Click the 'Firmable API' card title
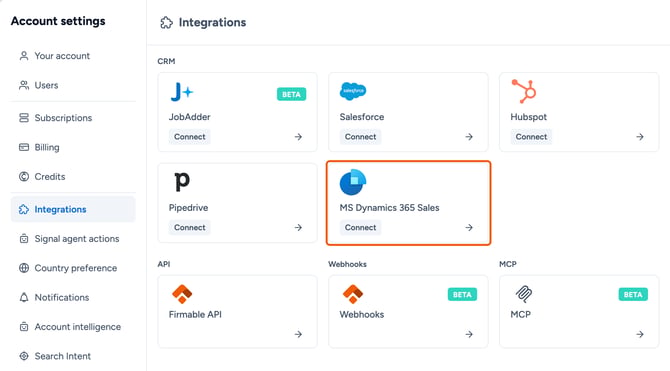Screen dimensions: 670x371 [195, 315]
